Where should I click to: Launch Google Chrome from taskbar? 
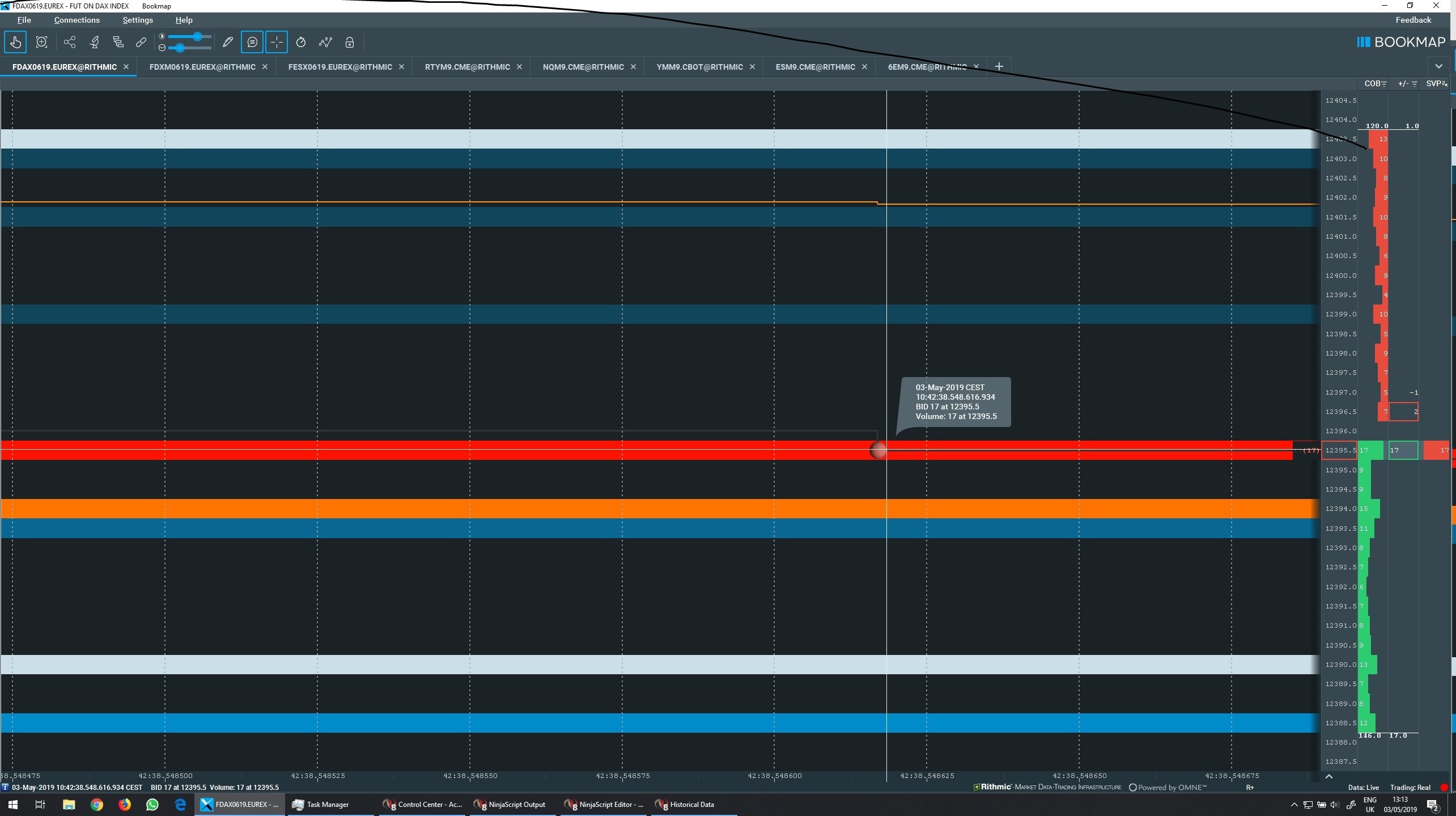pos(97,805)
